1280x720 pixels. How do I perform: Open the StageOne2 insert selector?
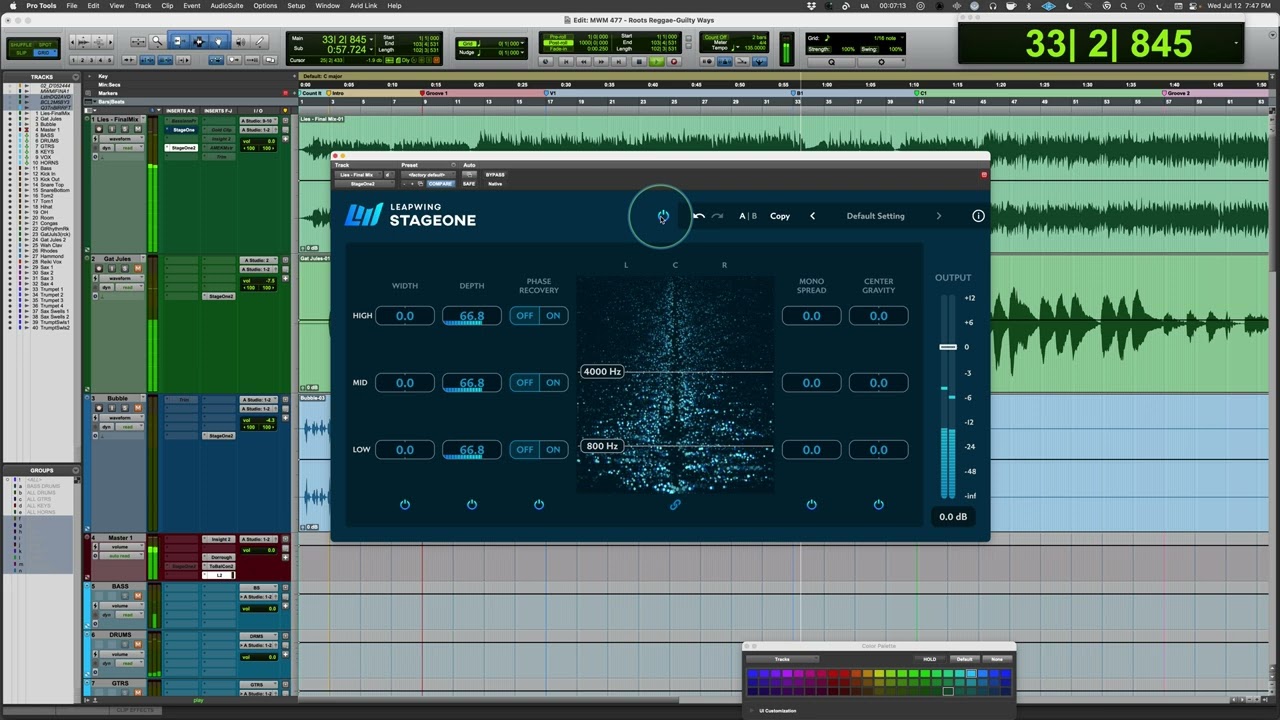pos(364,184)
